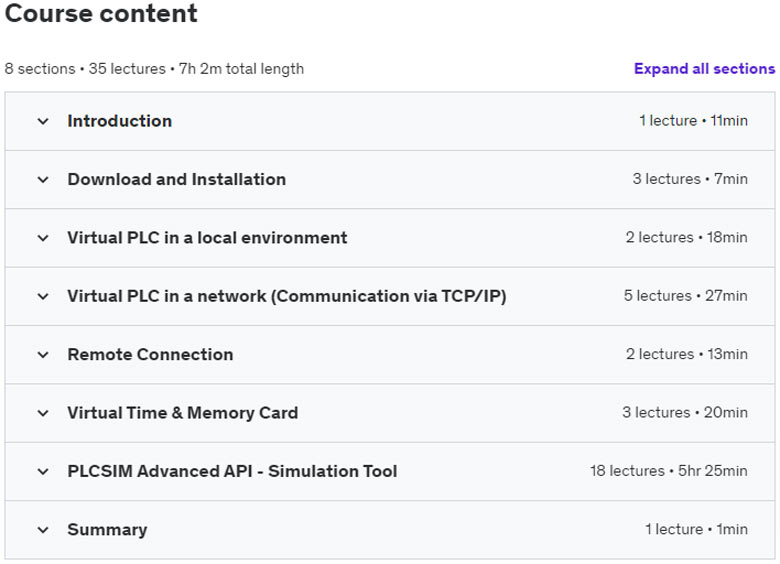The height and width of the screenshot is (564, 780).
Task: Expand the Remote Connection section title
Action: [150, 355]
